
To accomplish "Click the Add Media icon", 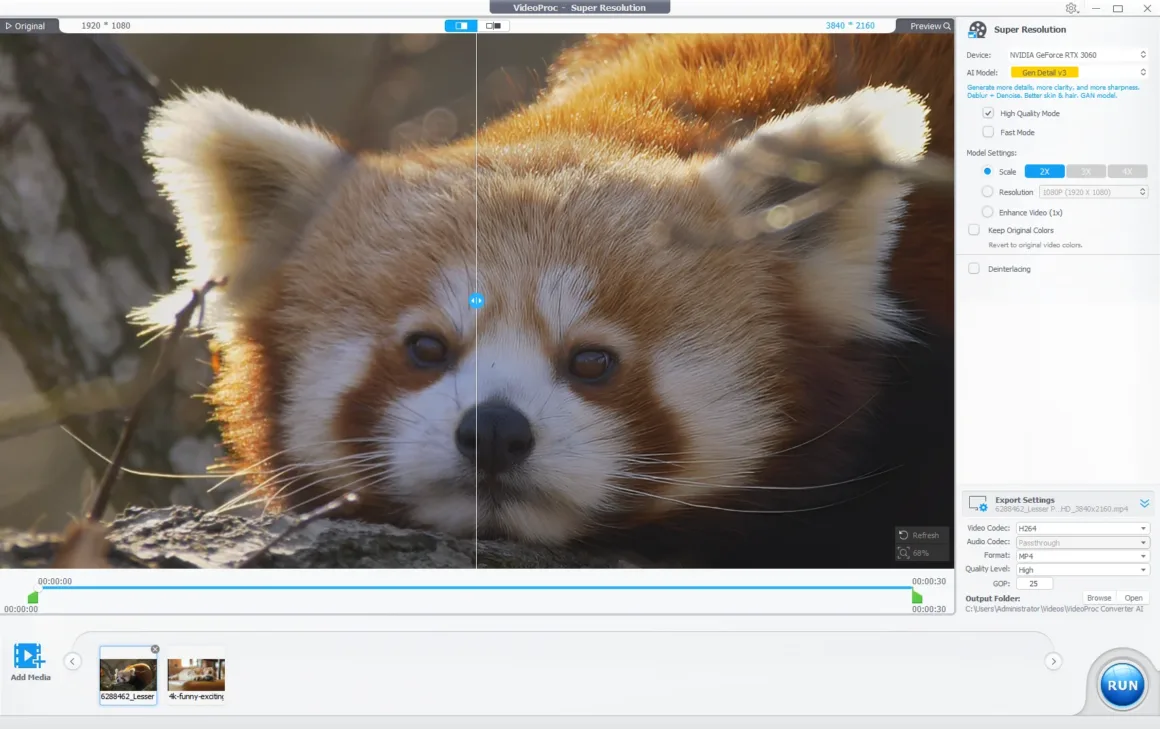I will 30,656.
